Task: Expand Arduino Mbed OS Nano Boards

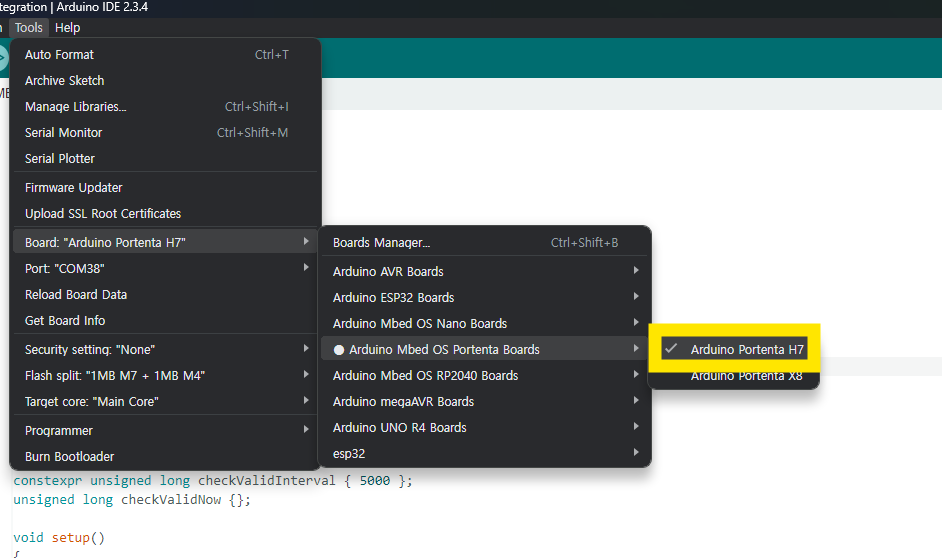Action: click(x=484, y=323)
